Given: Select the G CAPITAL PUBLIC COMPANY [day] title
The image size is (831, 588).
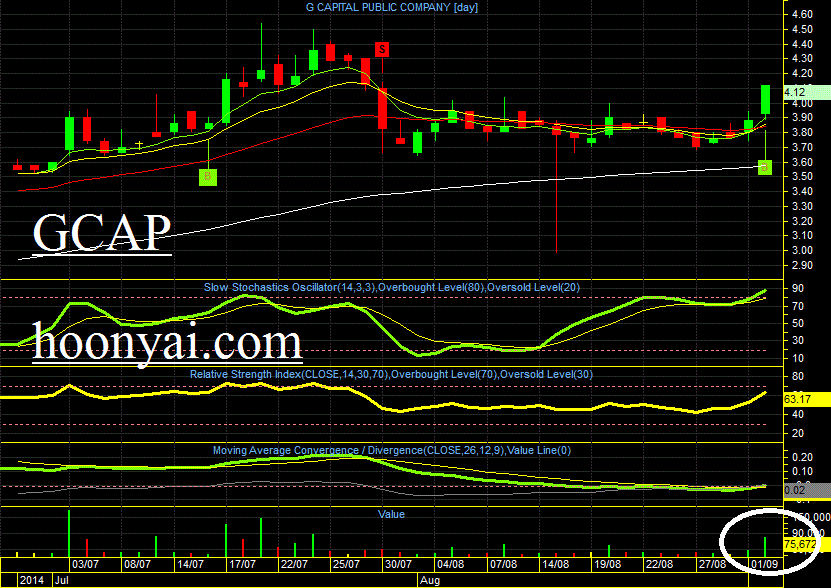Looking at the screenshot, I should 392,7.
